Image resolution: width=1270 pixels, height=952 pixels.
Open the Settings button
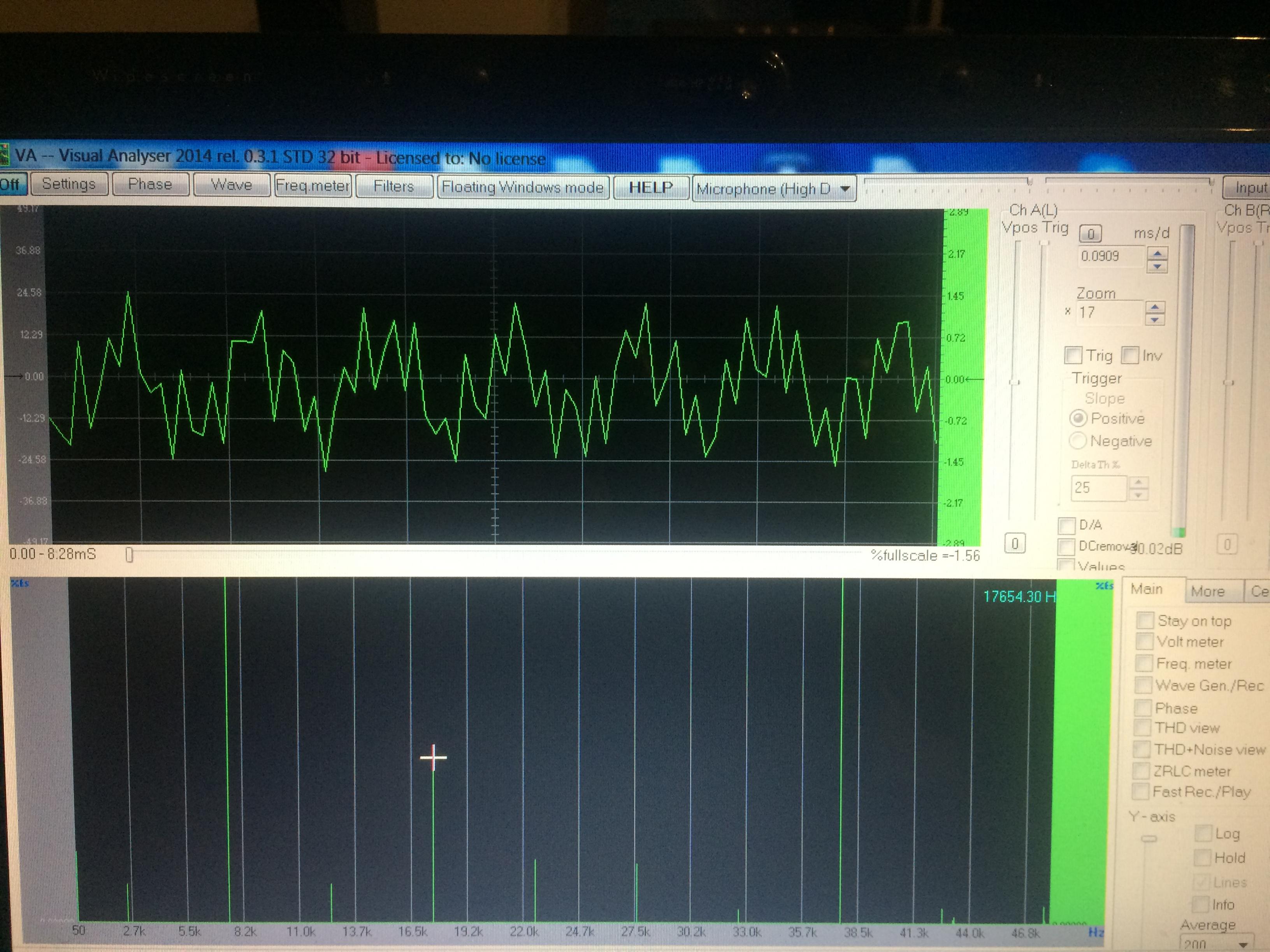[x=69, y=184]
